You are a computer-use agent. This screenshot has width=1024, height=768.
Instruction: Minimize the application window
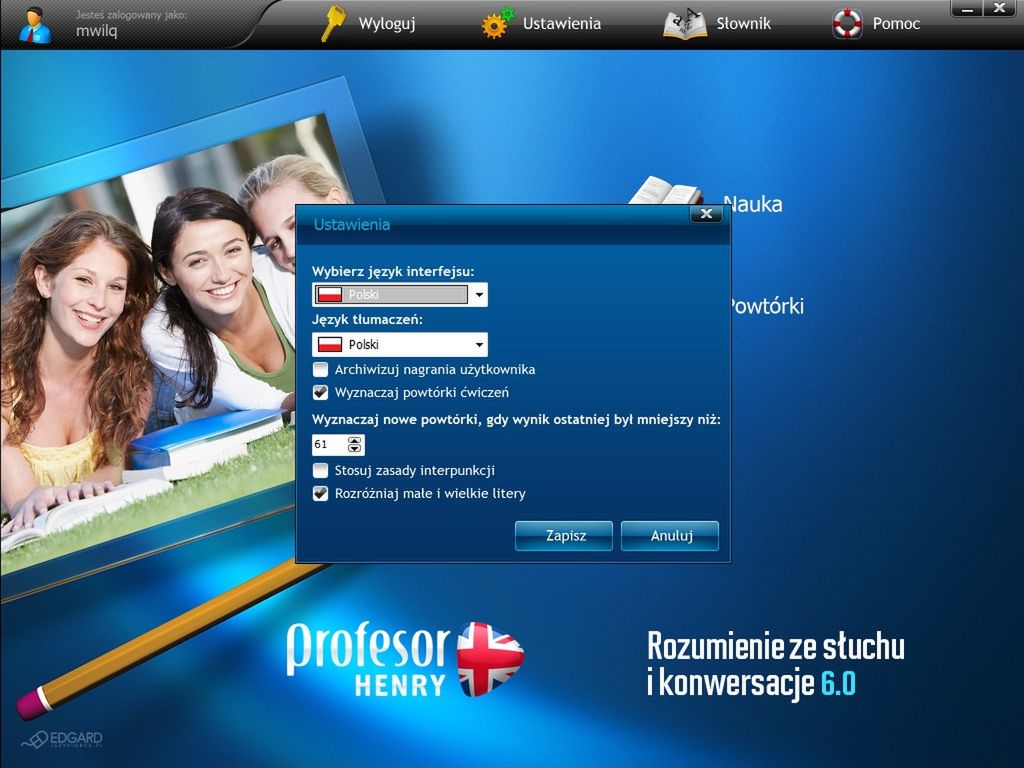pos(967,8)
